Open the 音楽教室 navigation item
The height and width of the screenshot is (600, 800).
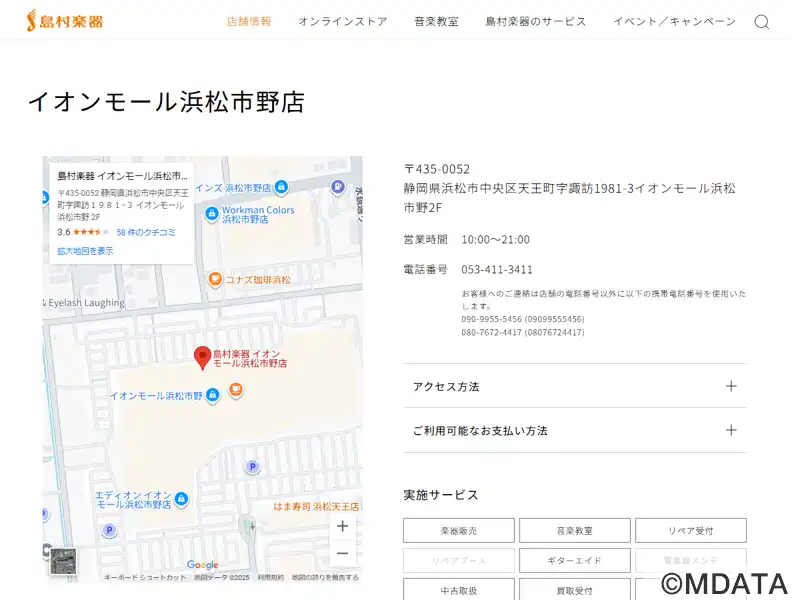tap(436, 22)
